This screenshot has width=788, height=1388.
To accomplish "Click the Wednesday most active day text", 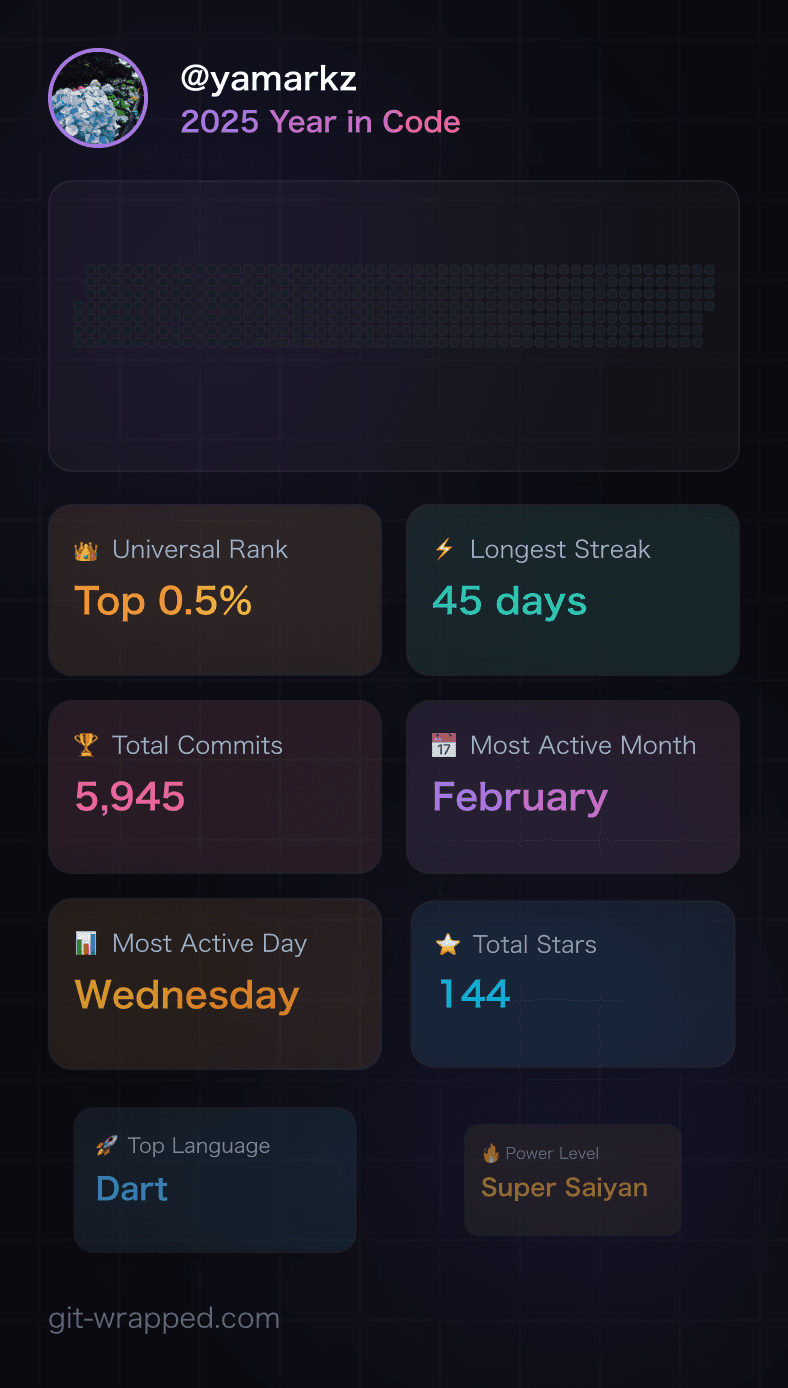I will click(187, 995).
